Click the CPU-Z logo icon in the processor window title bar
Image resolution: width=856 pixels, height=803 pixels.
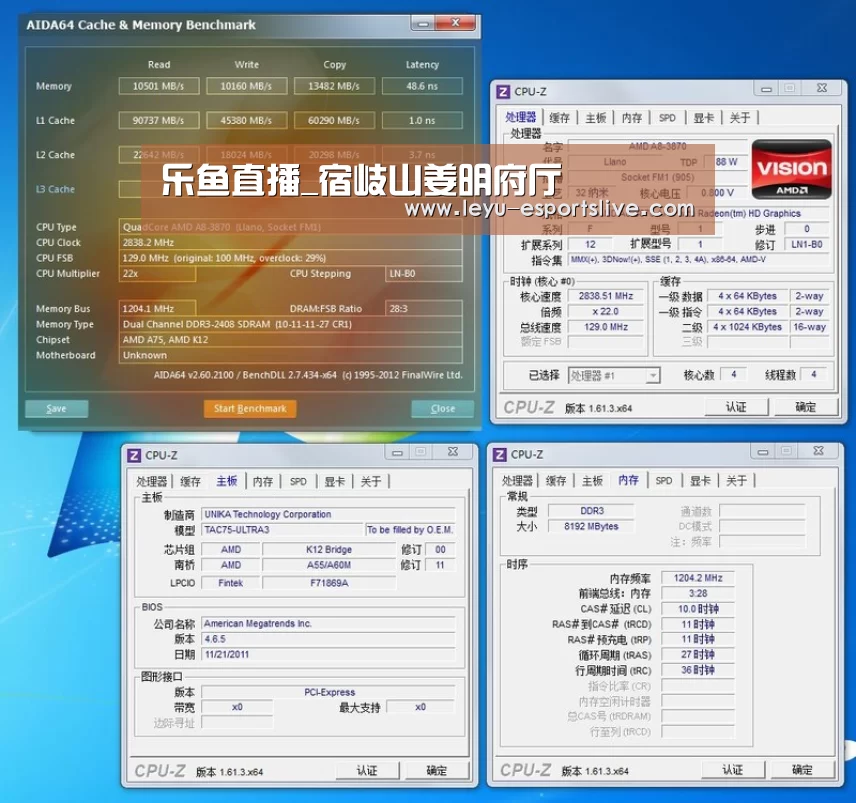[503, 91]
